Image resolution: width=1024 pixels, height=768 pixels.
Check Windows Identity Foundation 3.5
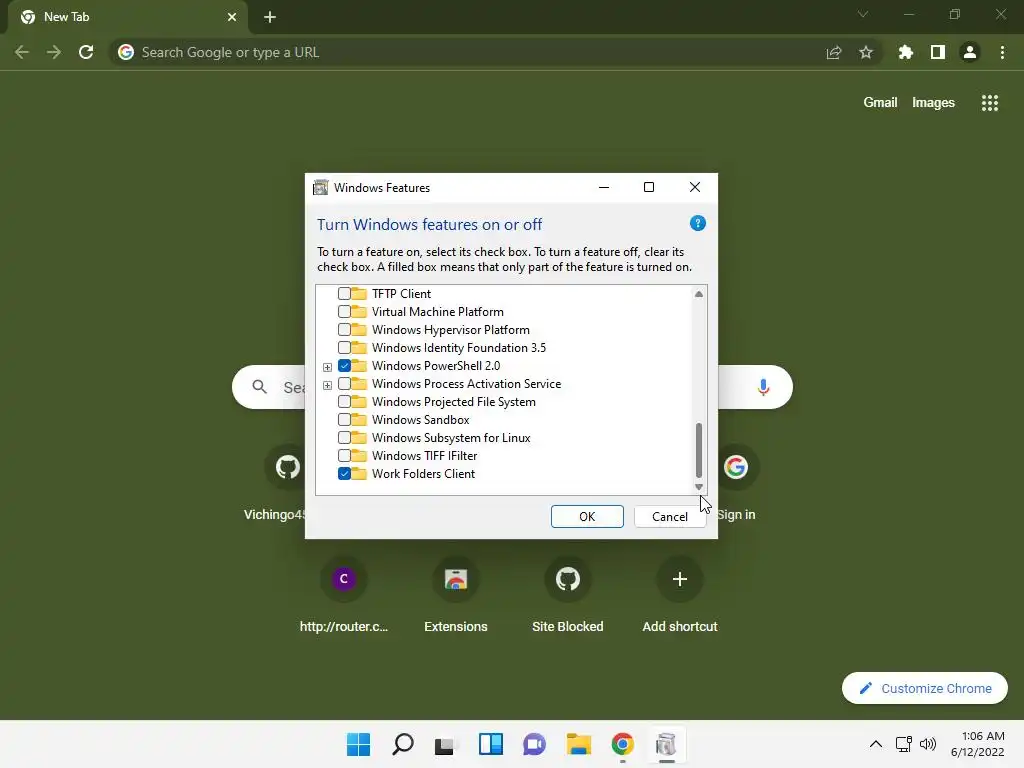coord(344,347)
